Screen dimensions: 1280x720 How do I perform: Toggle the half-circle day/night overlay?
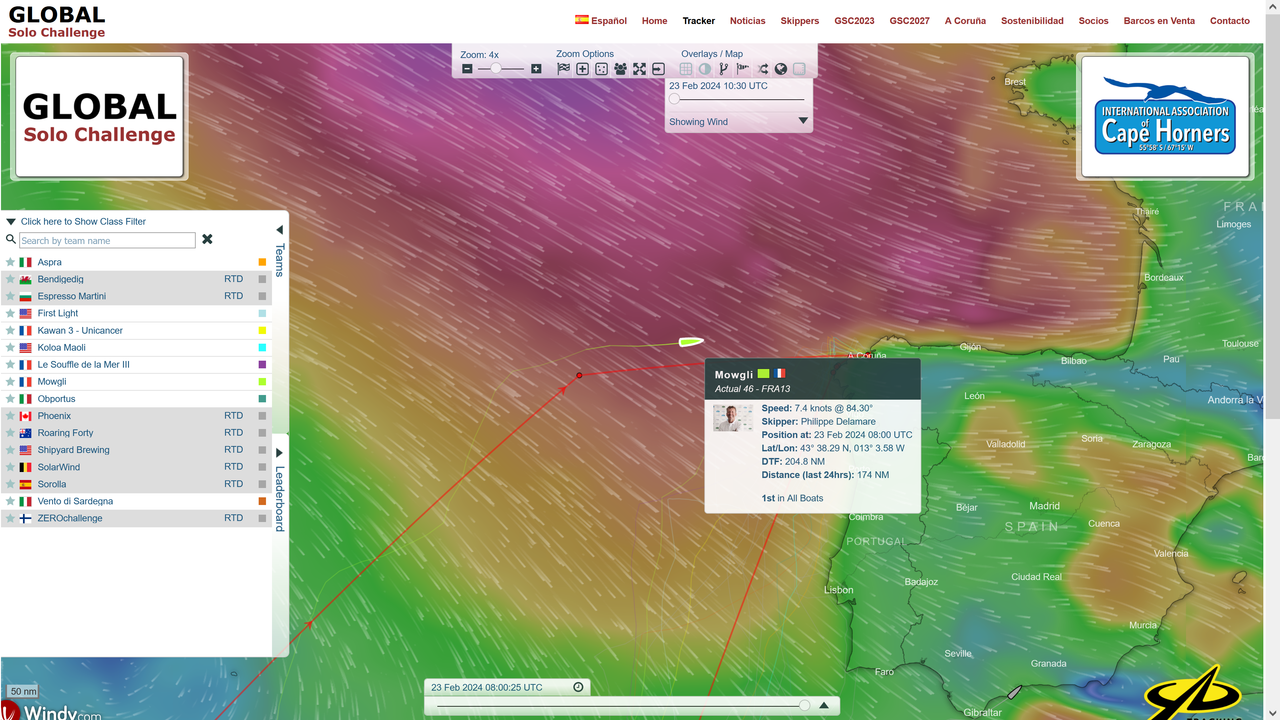point(705,69)
